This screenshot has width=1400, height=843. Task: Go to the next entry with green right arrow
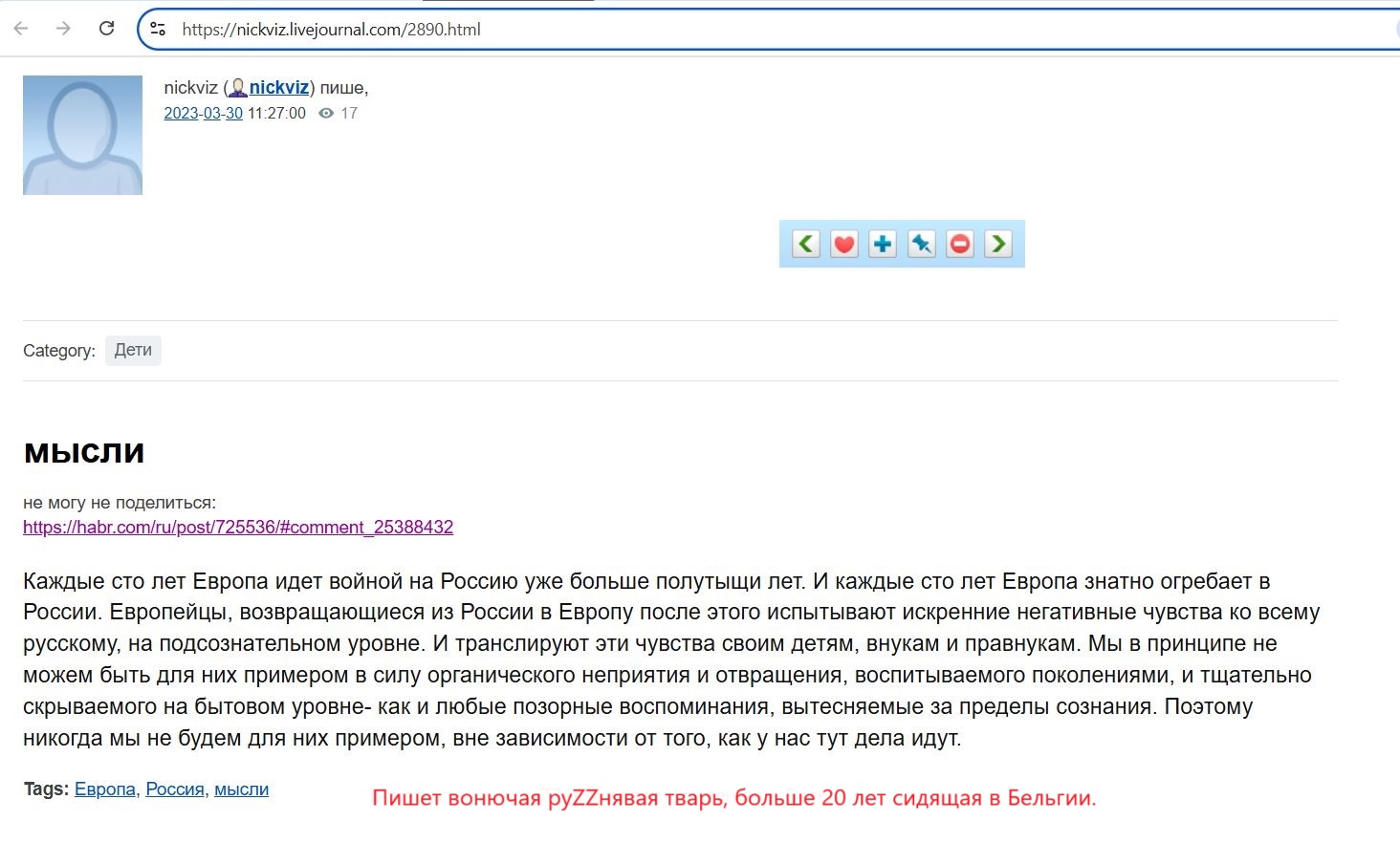pos(998,244)
